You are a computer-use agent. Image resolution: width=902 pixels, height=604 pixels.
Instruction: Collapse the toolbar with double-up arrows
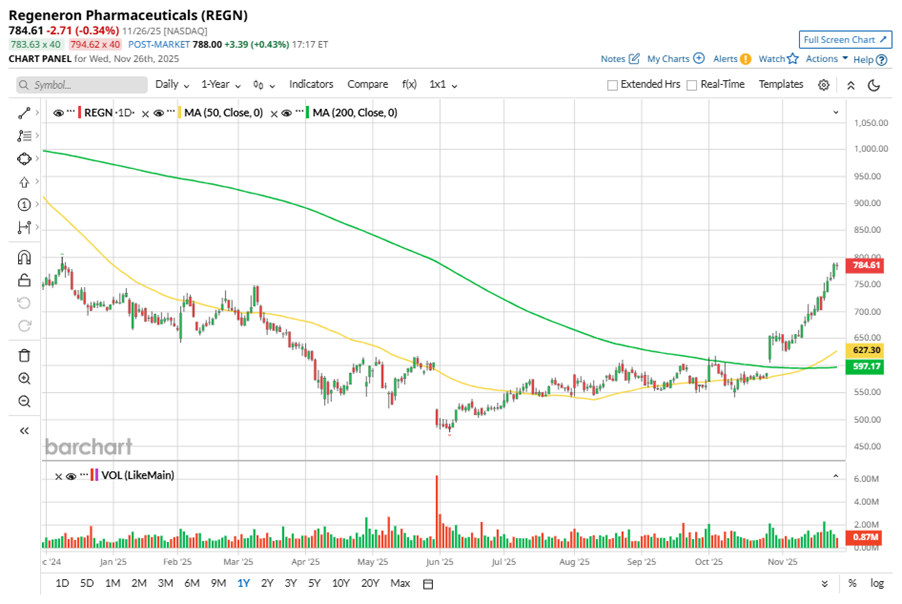point(851,85)
